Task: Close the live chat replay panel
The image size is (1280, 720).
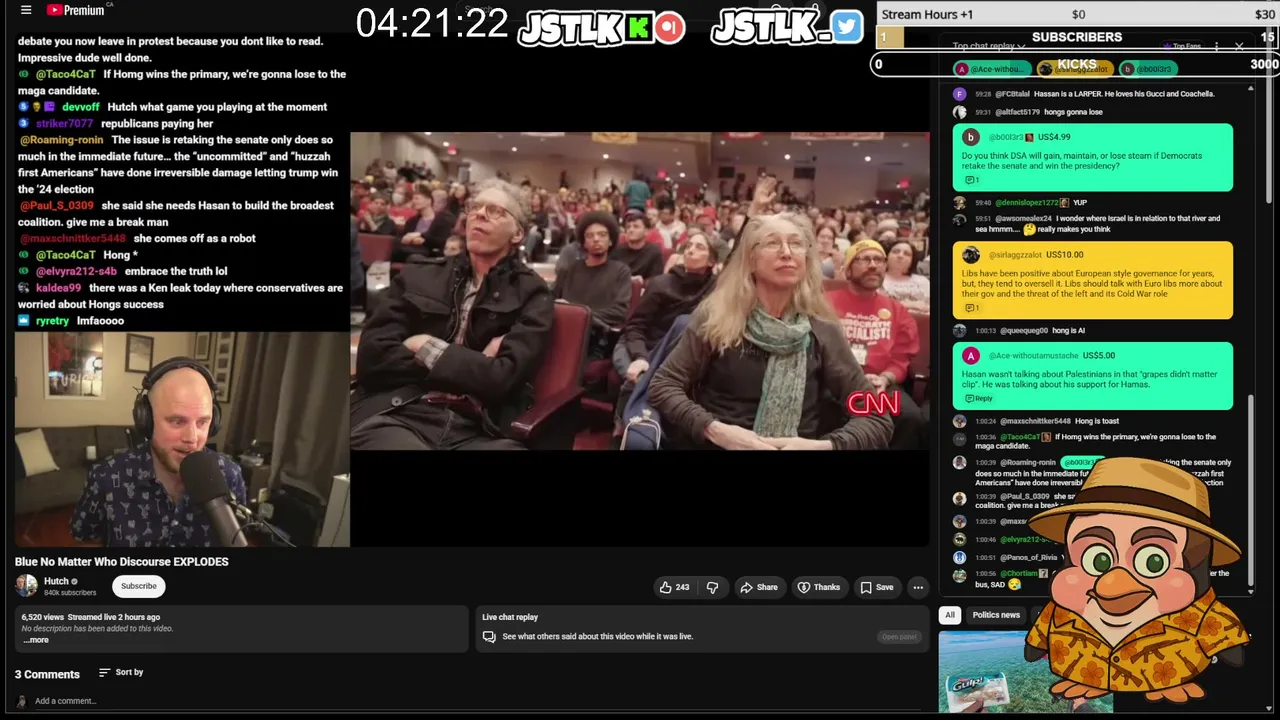Action: (1239, 46)
